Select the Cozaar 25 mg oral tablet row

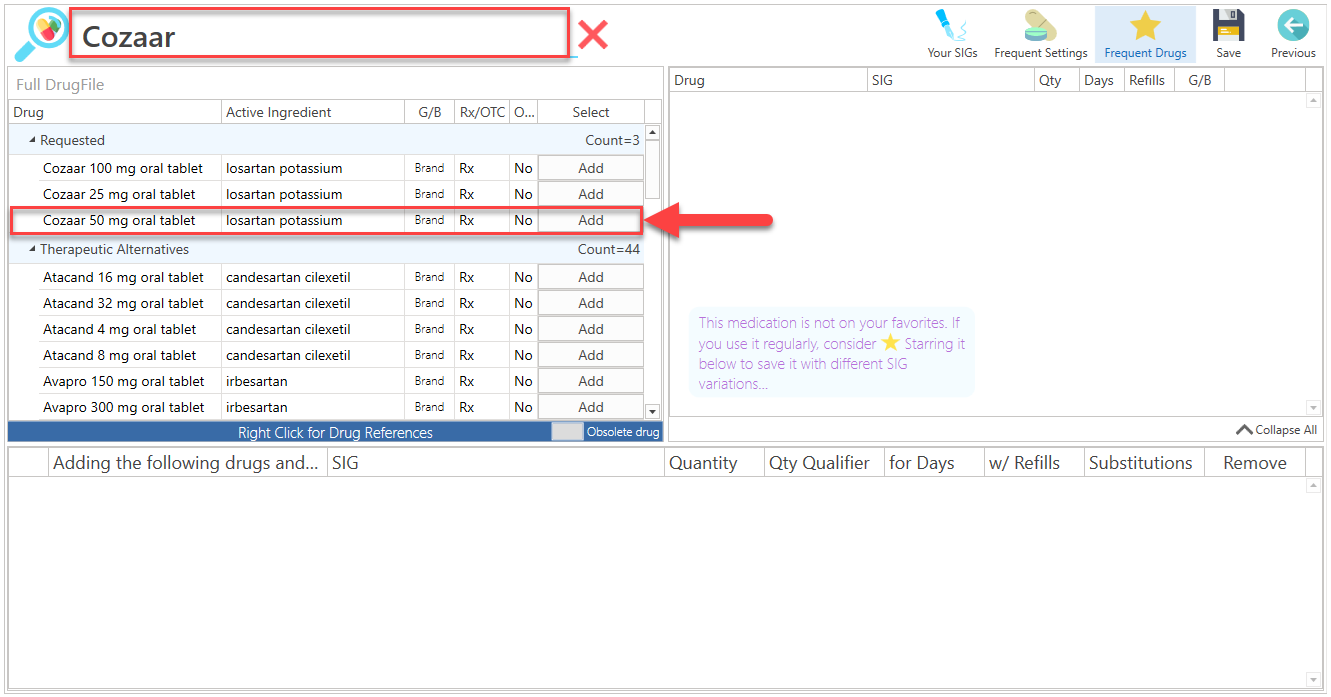click(326, 194)
